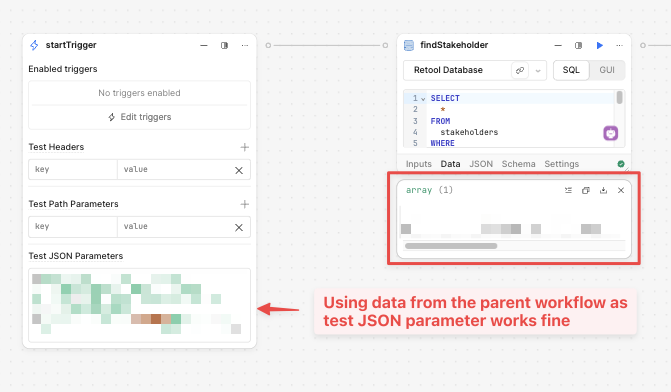
Task: Click 'No triggers enabled' text
Action: [140, 93]
